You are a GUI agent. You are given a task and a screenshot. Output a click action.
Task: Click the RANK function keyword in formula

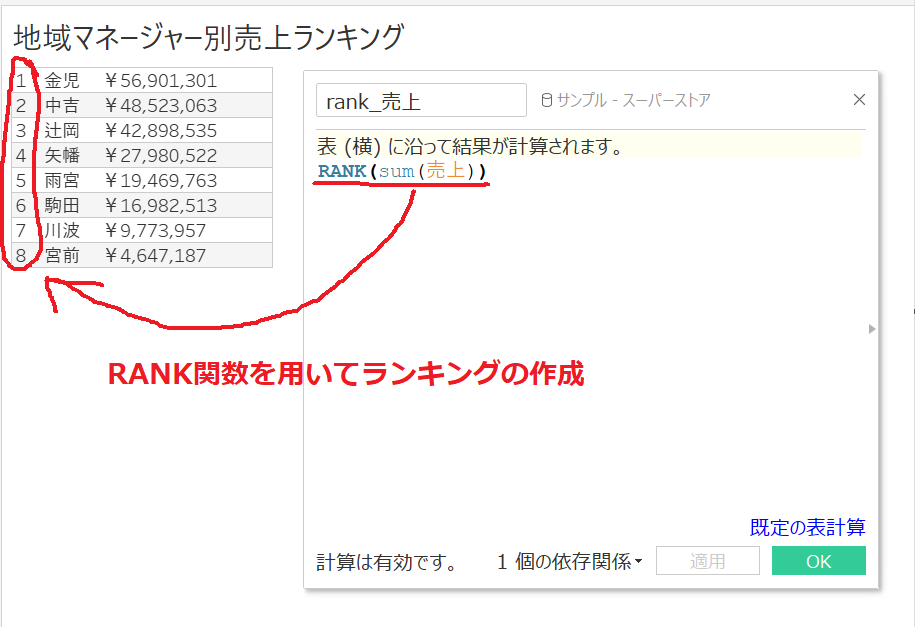click(x=342, y=171)
